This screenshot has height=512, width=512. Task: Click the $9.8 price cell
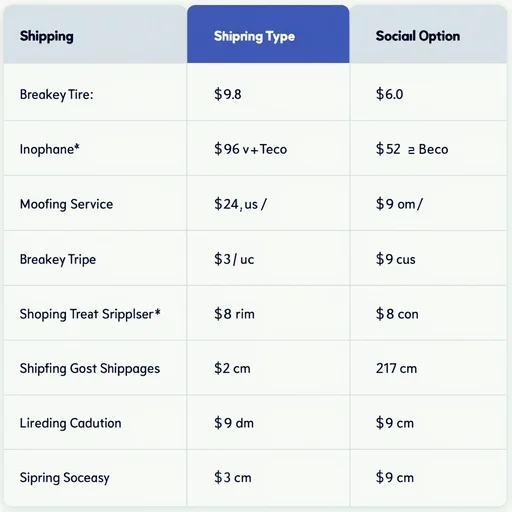228,94
